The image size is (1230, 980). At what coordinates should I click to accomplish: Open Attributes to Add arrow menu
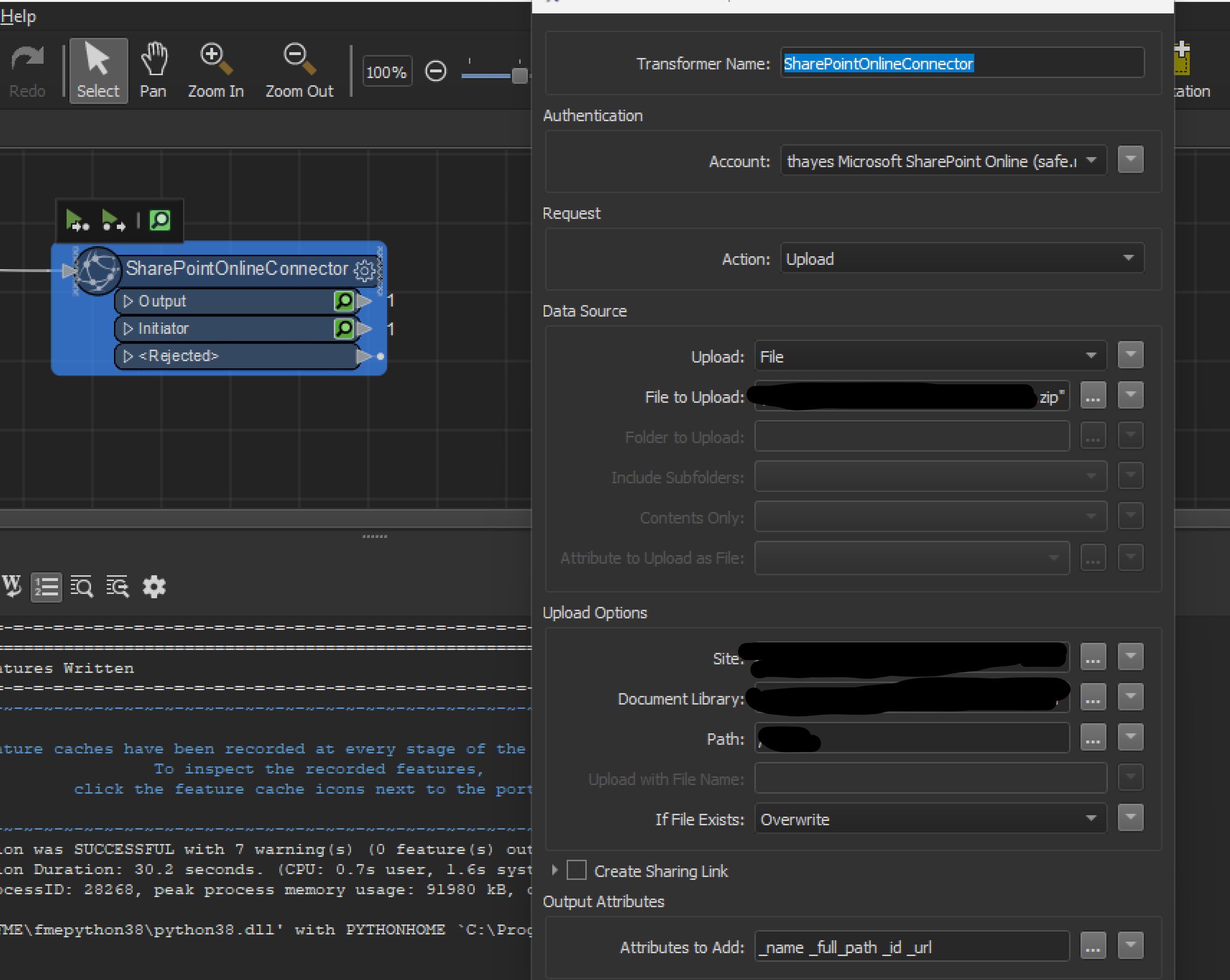[x=1130, y=945]
